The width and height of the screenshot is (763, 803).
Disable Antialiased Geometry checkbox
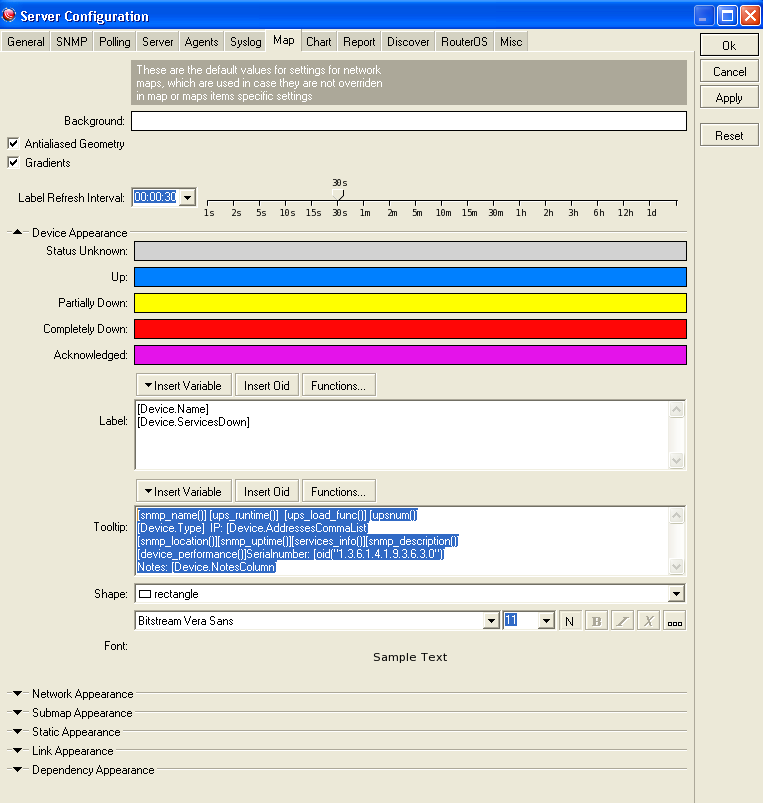coord(14,144)
